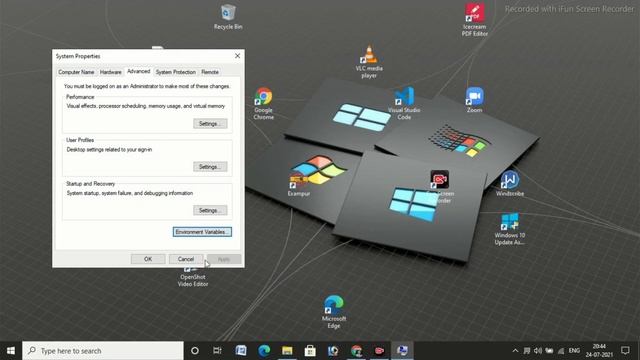This screenshot has height=360, width=640.
Task: Open Windows 10 Update Assistant shortcut
Action: (x=509, y=229)
